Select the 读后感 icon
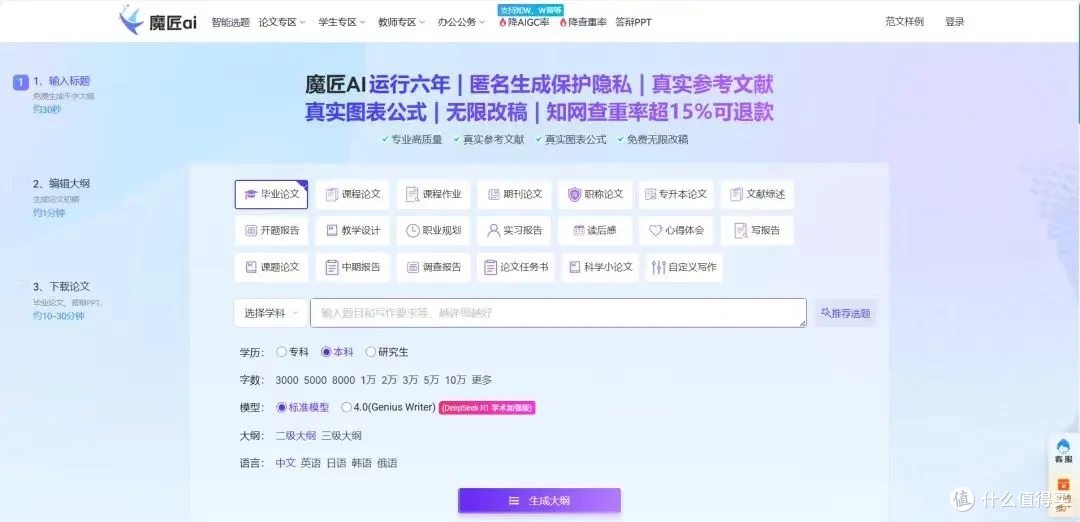 (x=579, y=231)
